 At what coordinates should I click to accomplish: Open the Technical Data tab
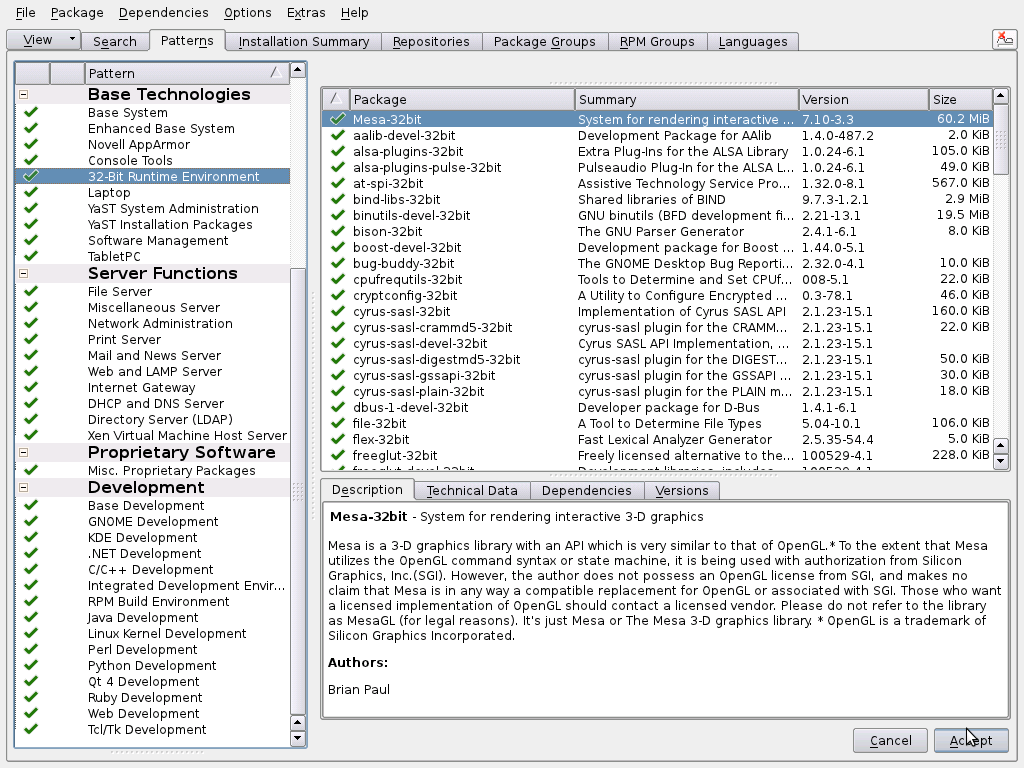click(x=472, y=490)
